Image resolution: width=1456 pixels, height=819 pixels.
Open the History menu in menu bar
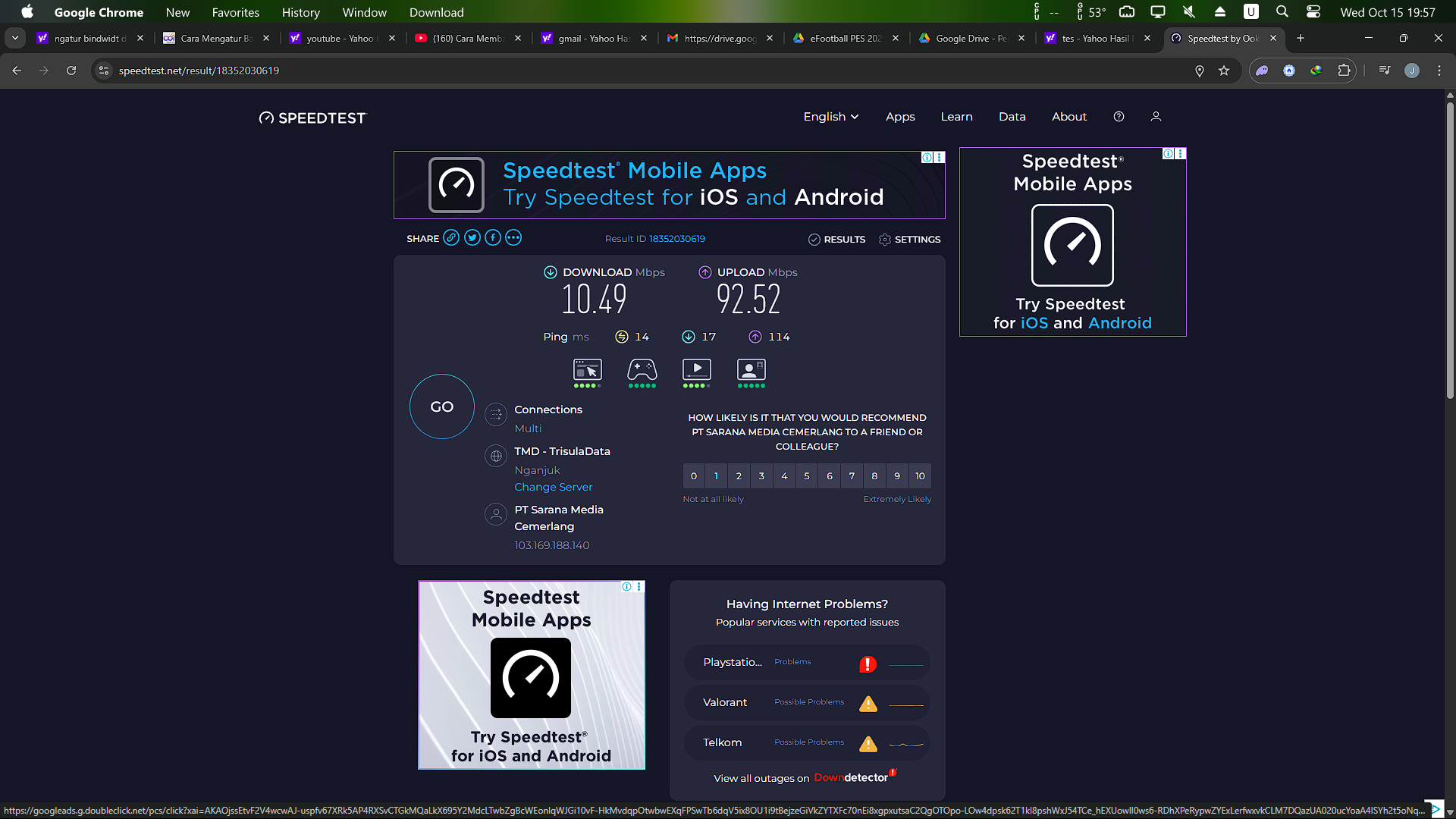point(301,12)
